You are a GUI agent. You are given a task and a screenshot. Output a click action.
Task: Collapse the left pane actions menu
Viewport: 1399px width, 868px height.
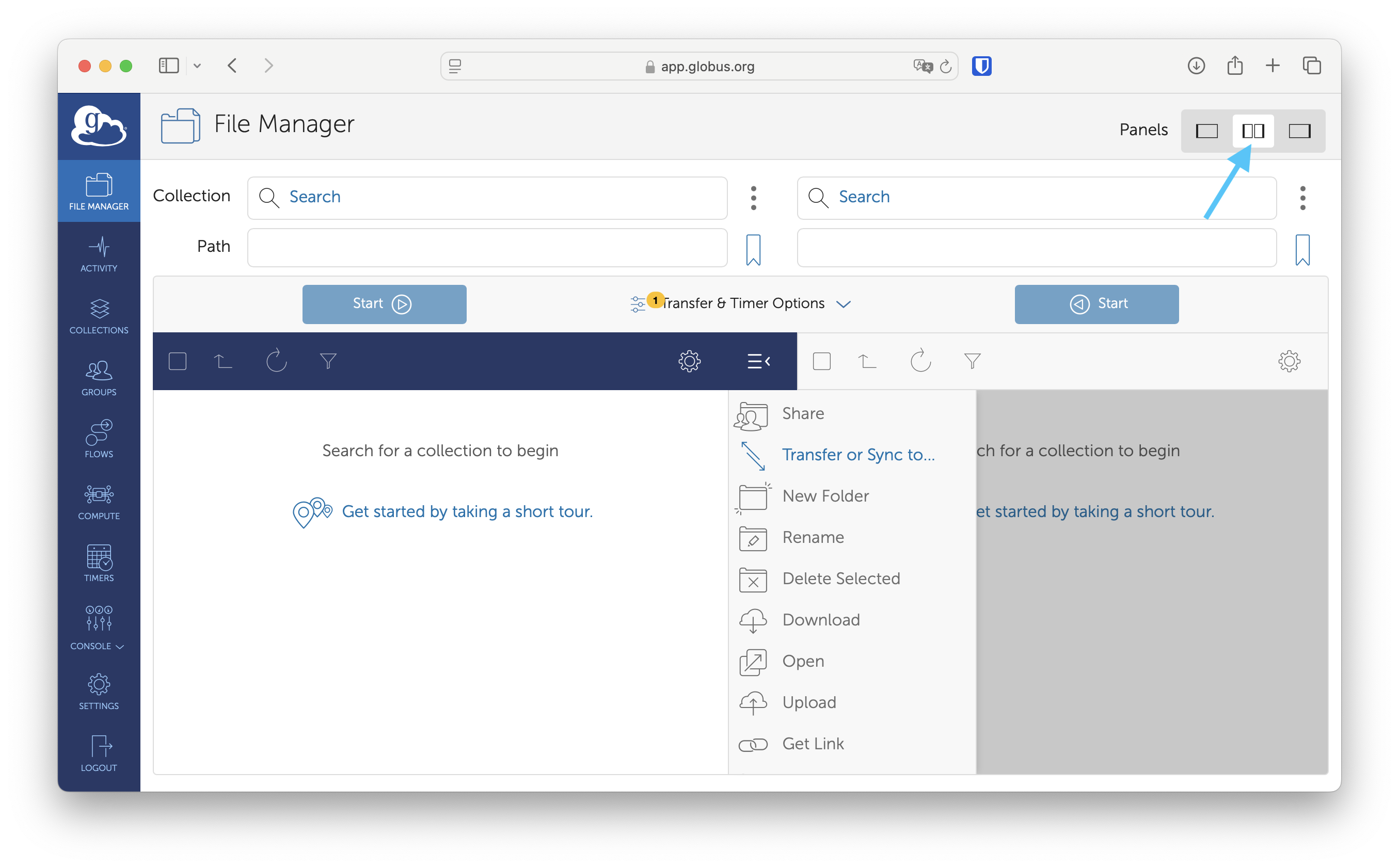pyautogui.click(x=758, y=361)
